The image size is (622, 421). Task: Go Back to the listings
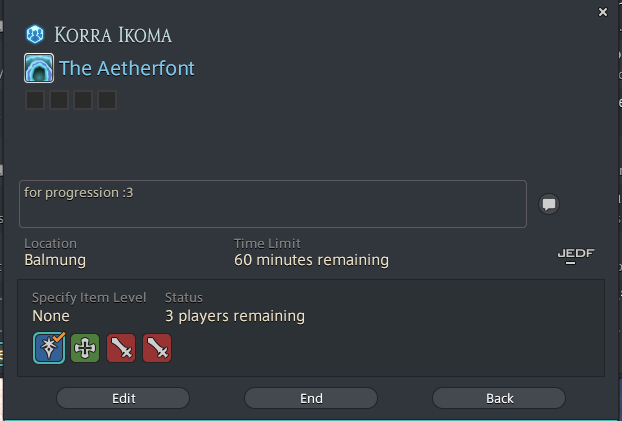click(499, 398)
